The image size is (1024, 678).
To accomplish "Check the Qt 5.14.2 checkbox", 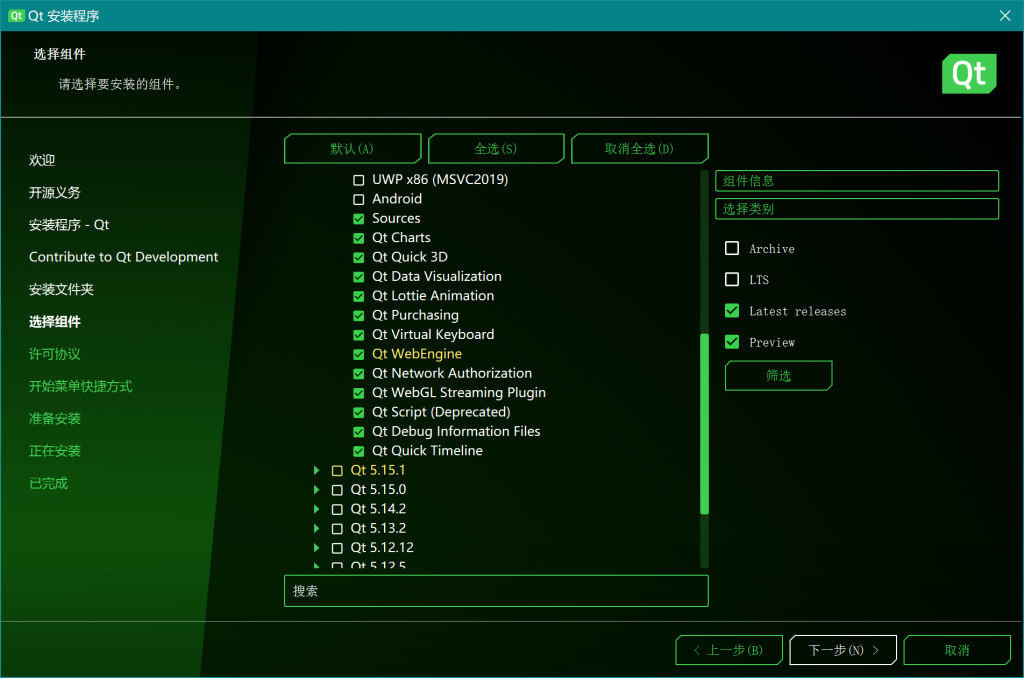I will point(337,509).
